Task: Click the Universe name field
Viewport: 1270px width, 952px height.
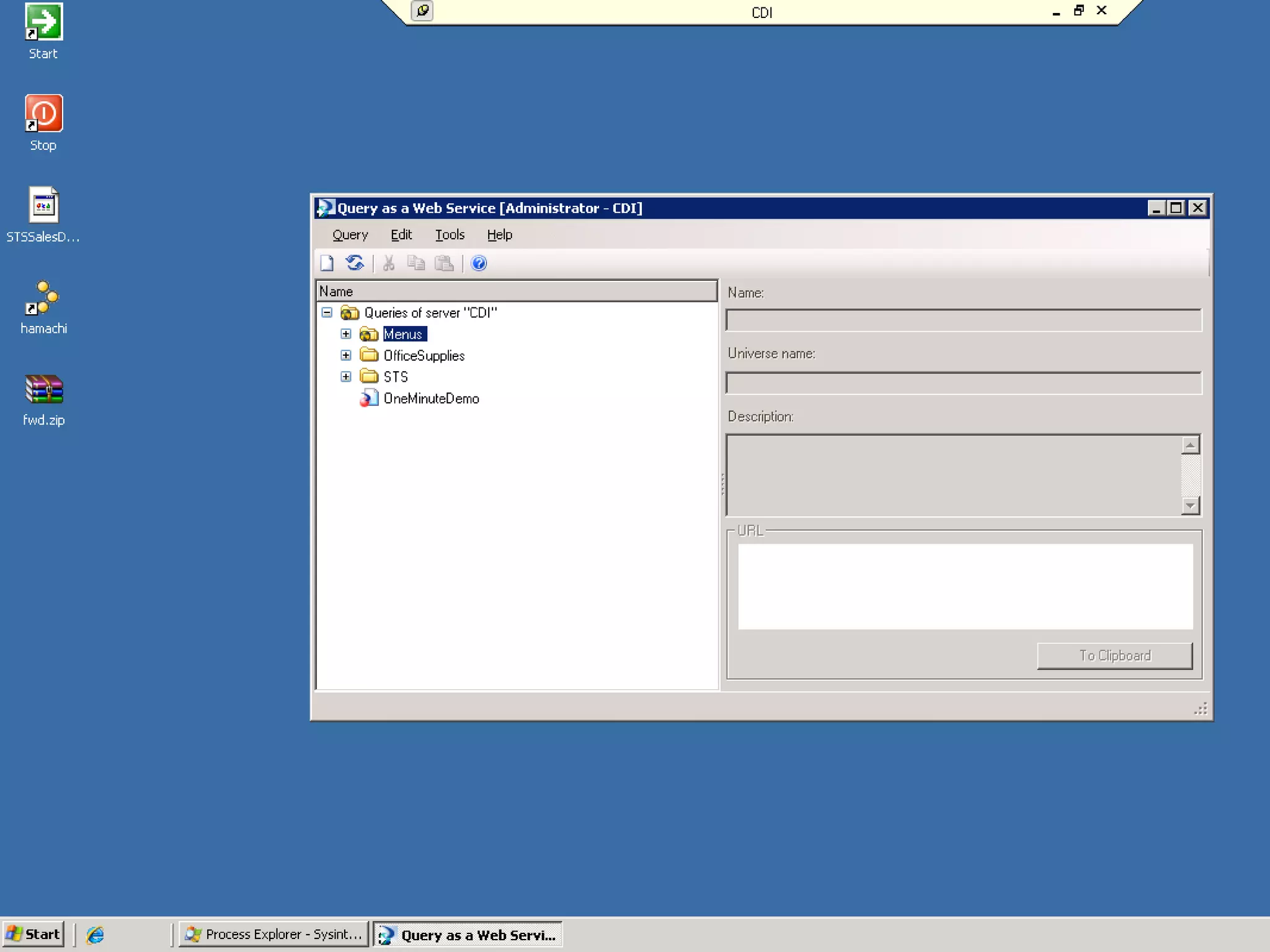Action: 964,383
